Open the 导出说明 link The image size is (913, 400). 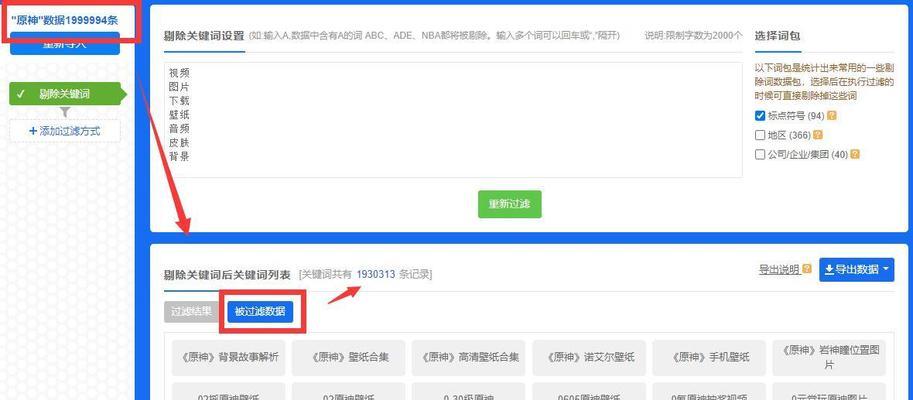(778, 270)
